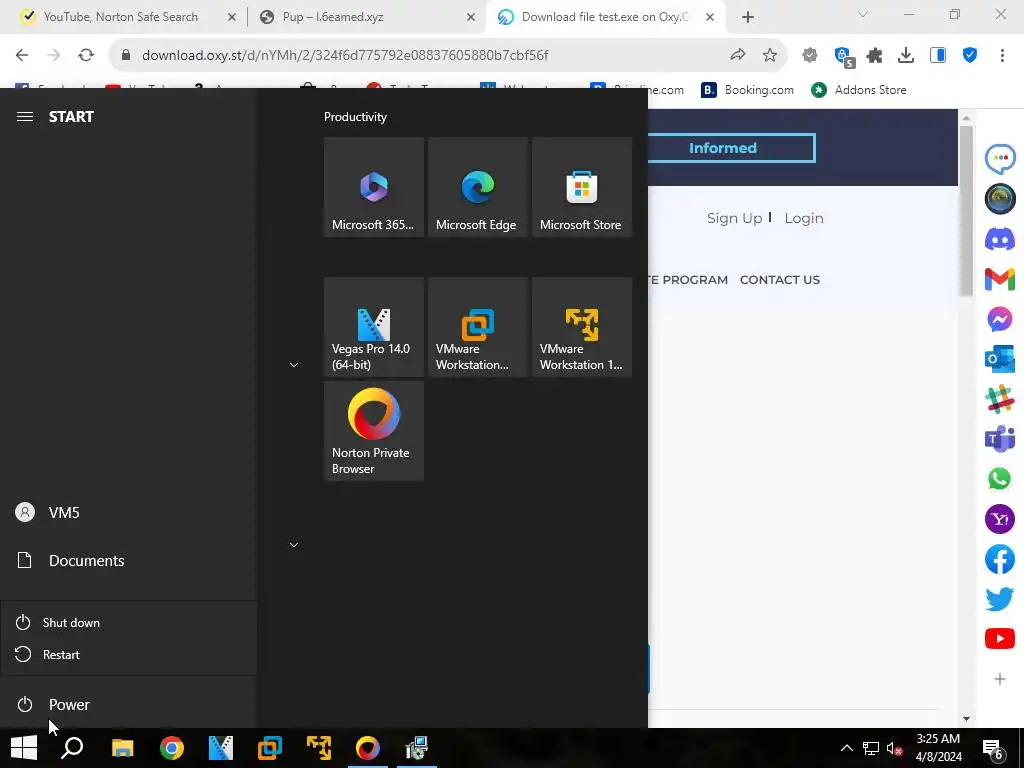Click the Windows Start button
Viewport: 1024px width, 768px height.
[x=24, y=748]
